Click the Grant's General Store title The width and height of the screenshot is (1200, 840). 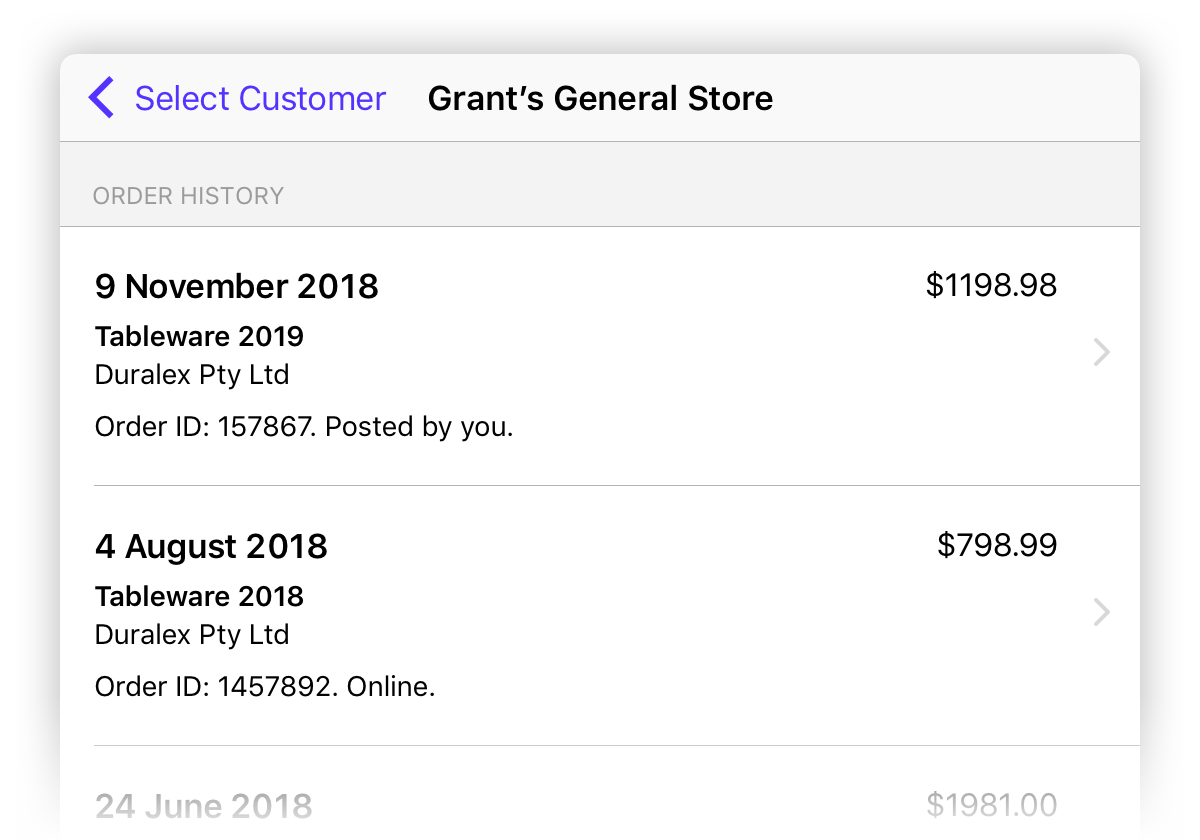(x=600, y=98)
